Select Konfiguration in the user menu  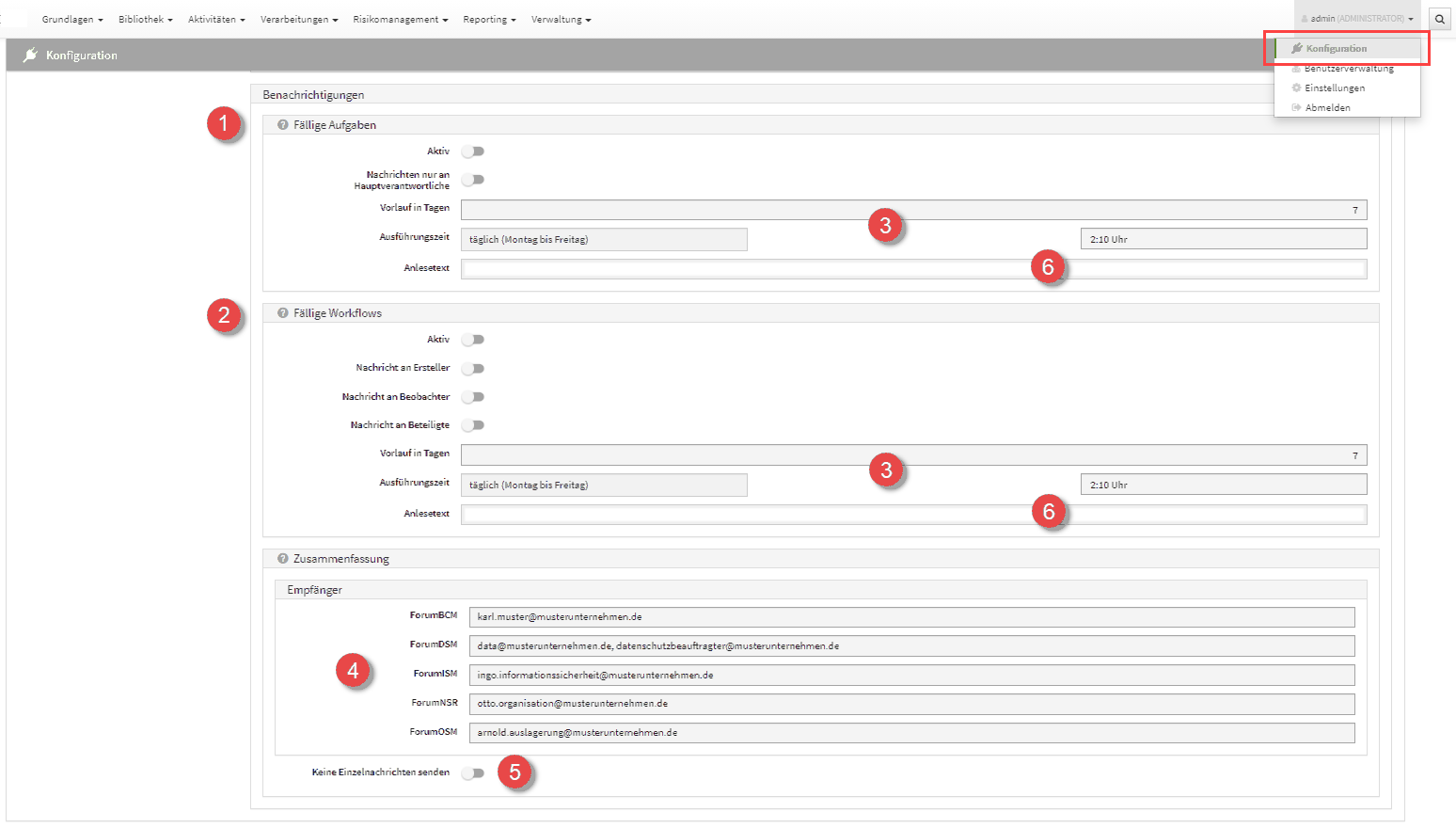click(x=1336, y=49)
